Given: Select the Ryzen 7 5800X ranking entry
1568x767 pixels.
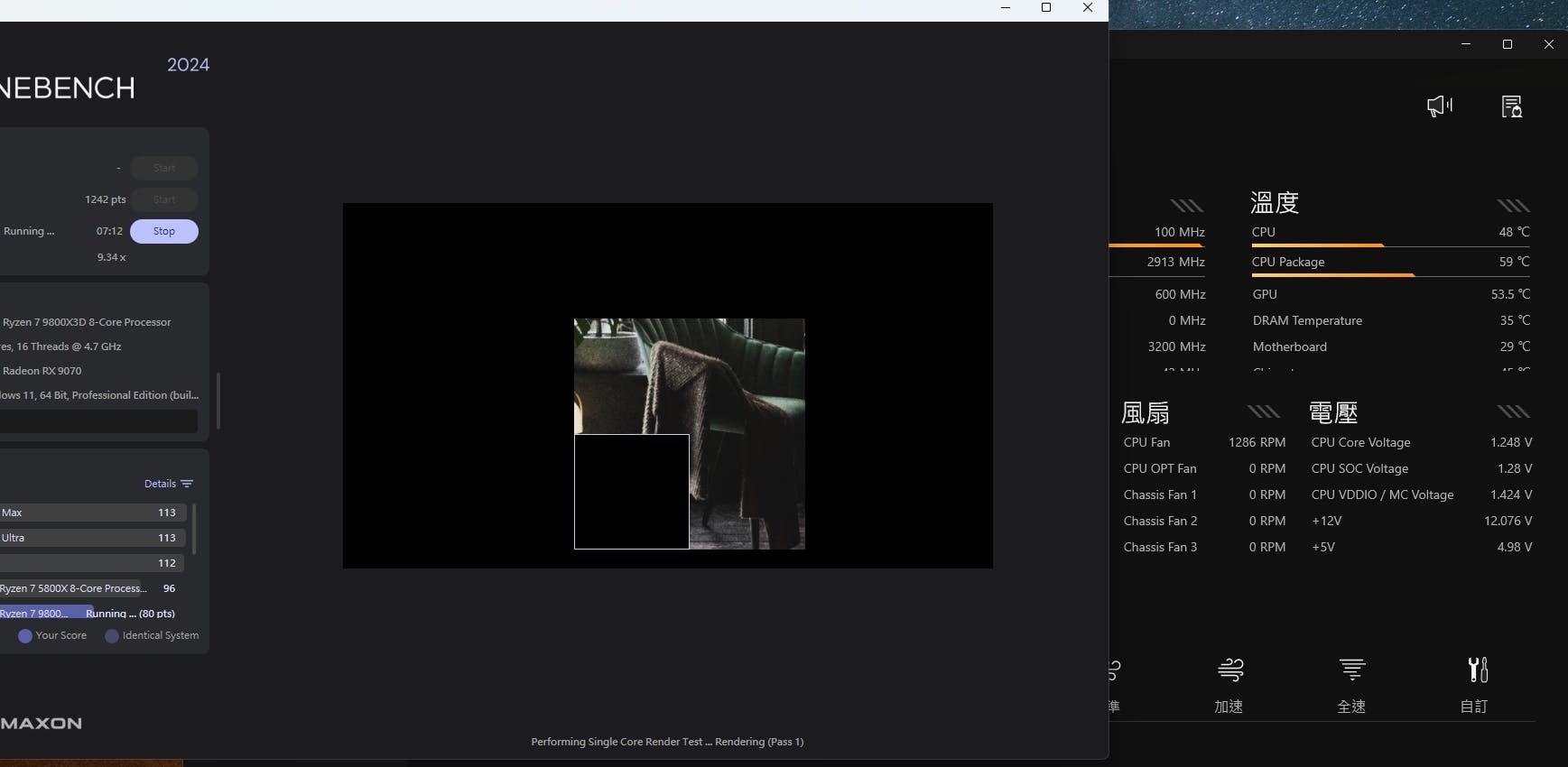Looking at the screenshot, I should 72,588.
